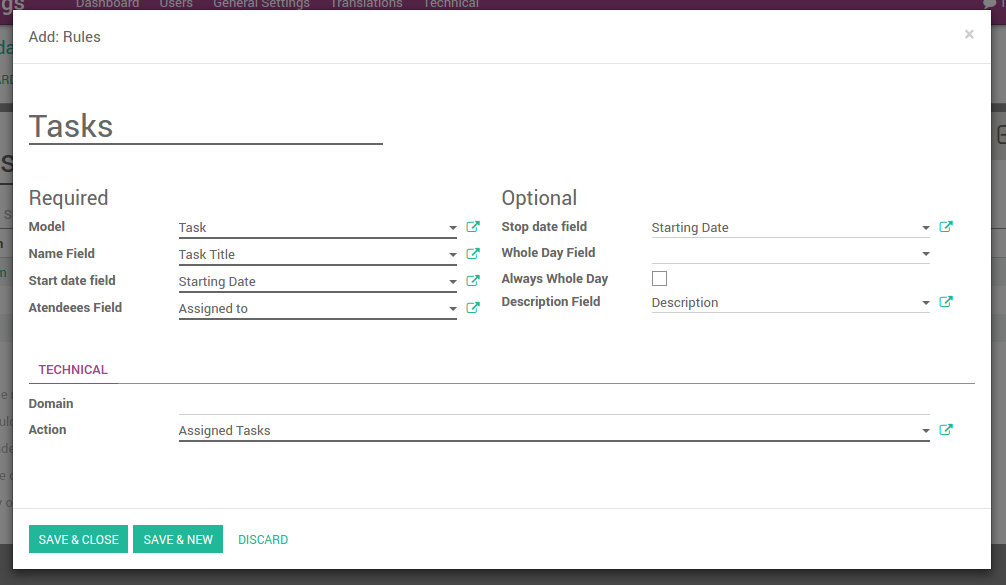Screen dimensions: 1006x585
Task: Expand the Whole Day Field dropdown
Action: click(925, 254)
